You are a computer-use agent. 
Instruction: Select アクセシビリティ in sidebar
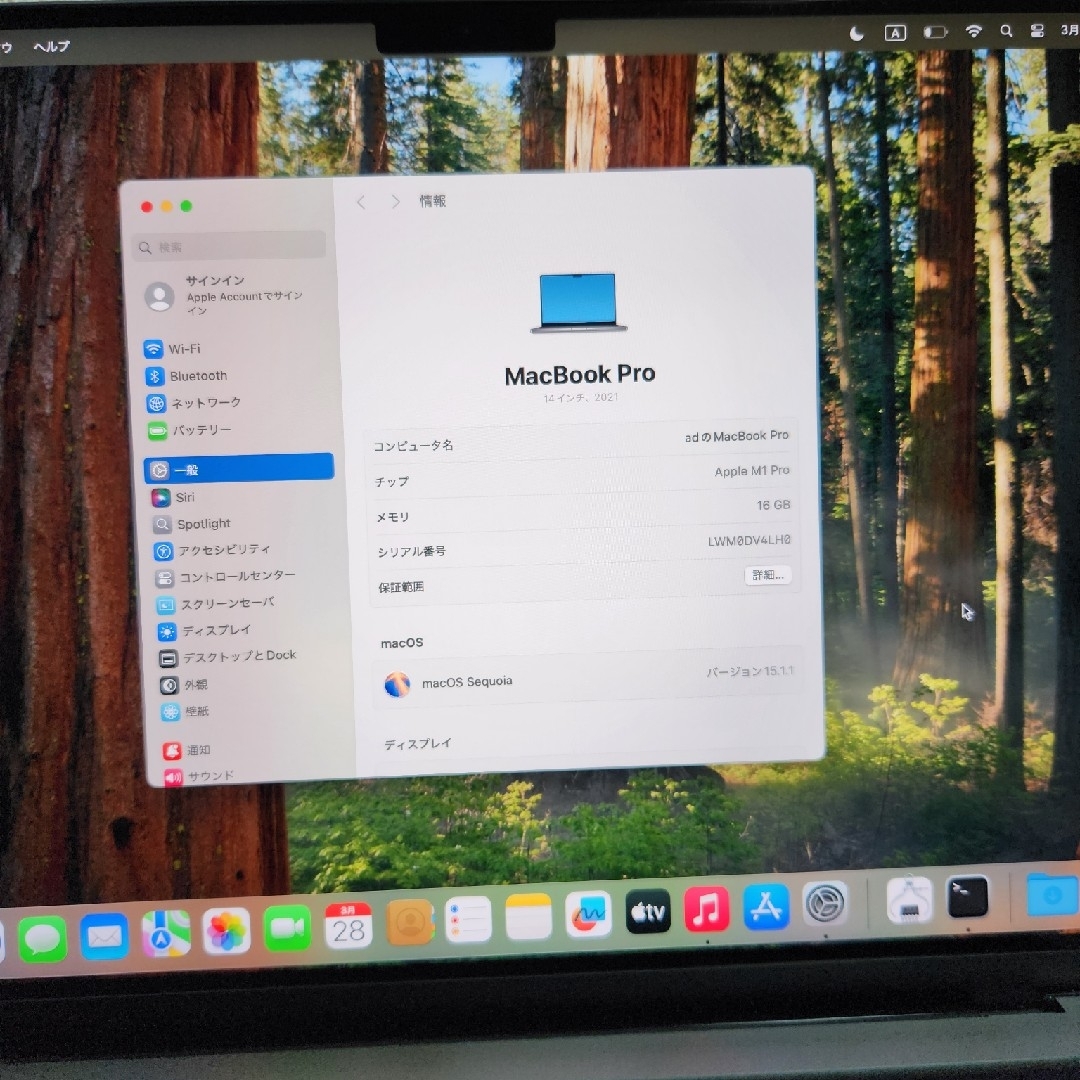point(213,550)
